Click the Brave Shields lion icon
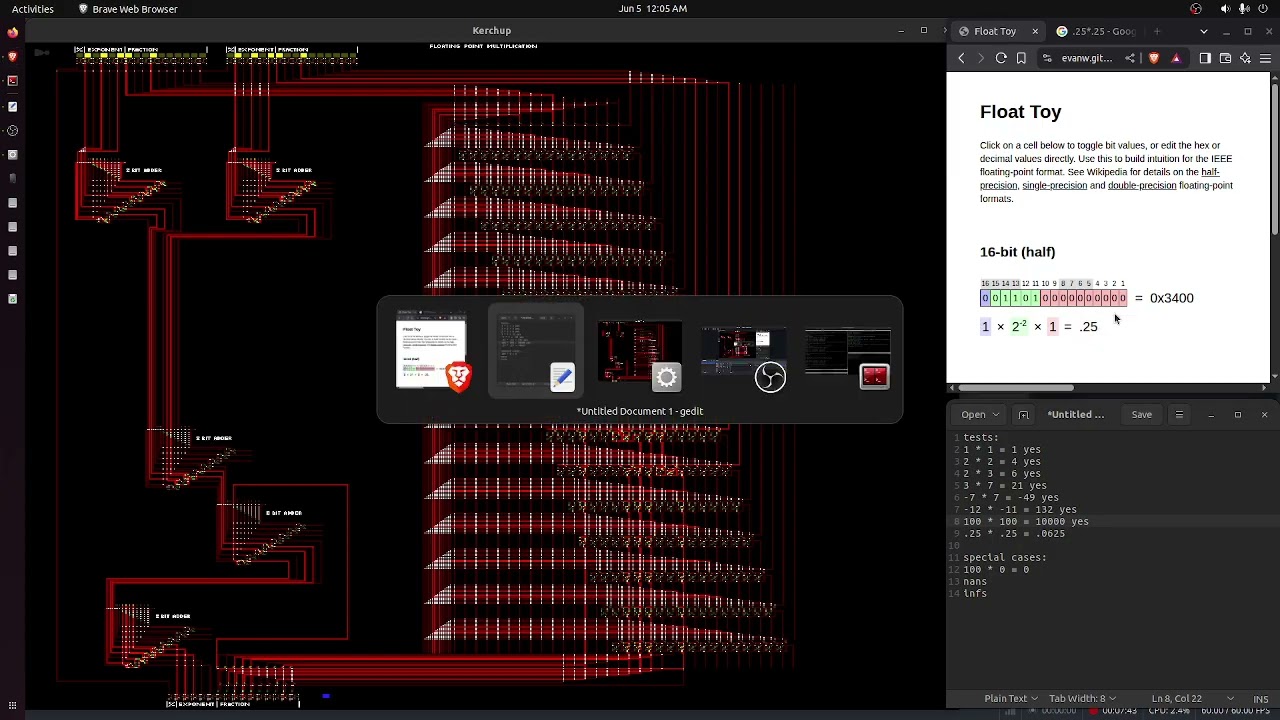The width and height of the screenshot is (1280, 720). point(1153,58)
